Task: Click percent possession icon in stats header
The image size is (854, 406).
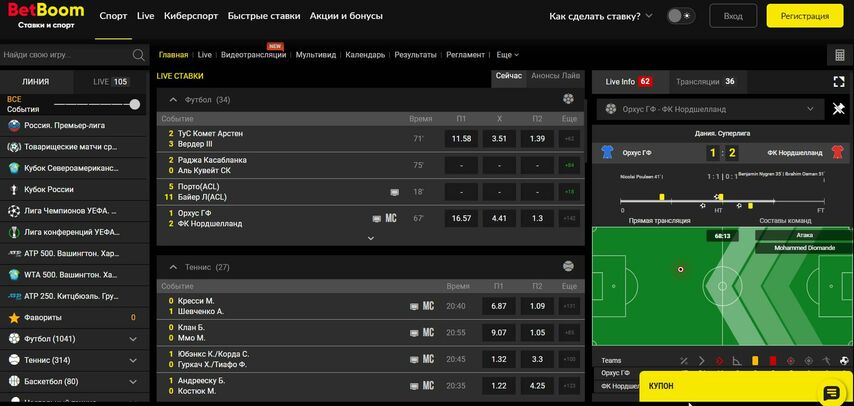Action: tap(684, 361)
